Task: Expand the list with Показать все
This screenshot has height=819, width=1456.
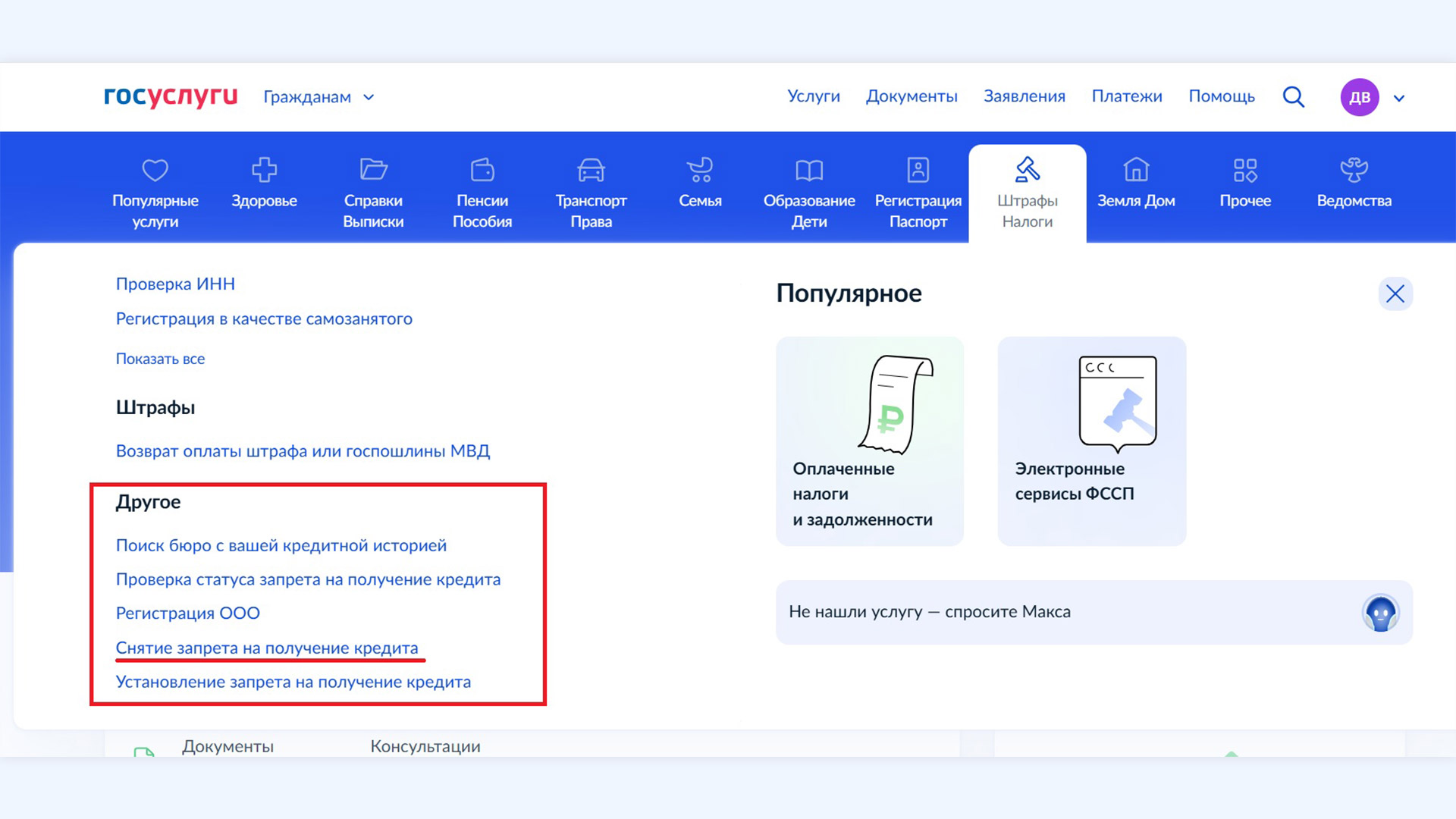Action: pyautogui.click(x=160, y=359)
